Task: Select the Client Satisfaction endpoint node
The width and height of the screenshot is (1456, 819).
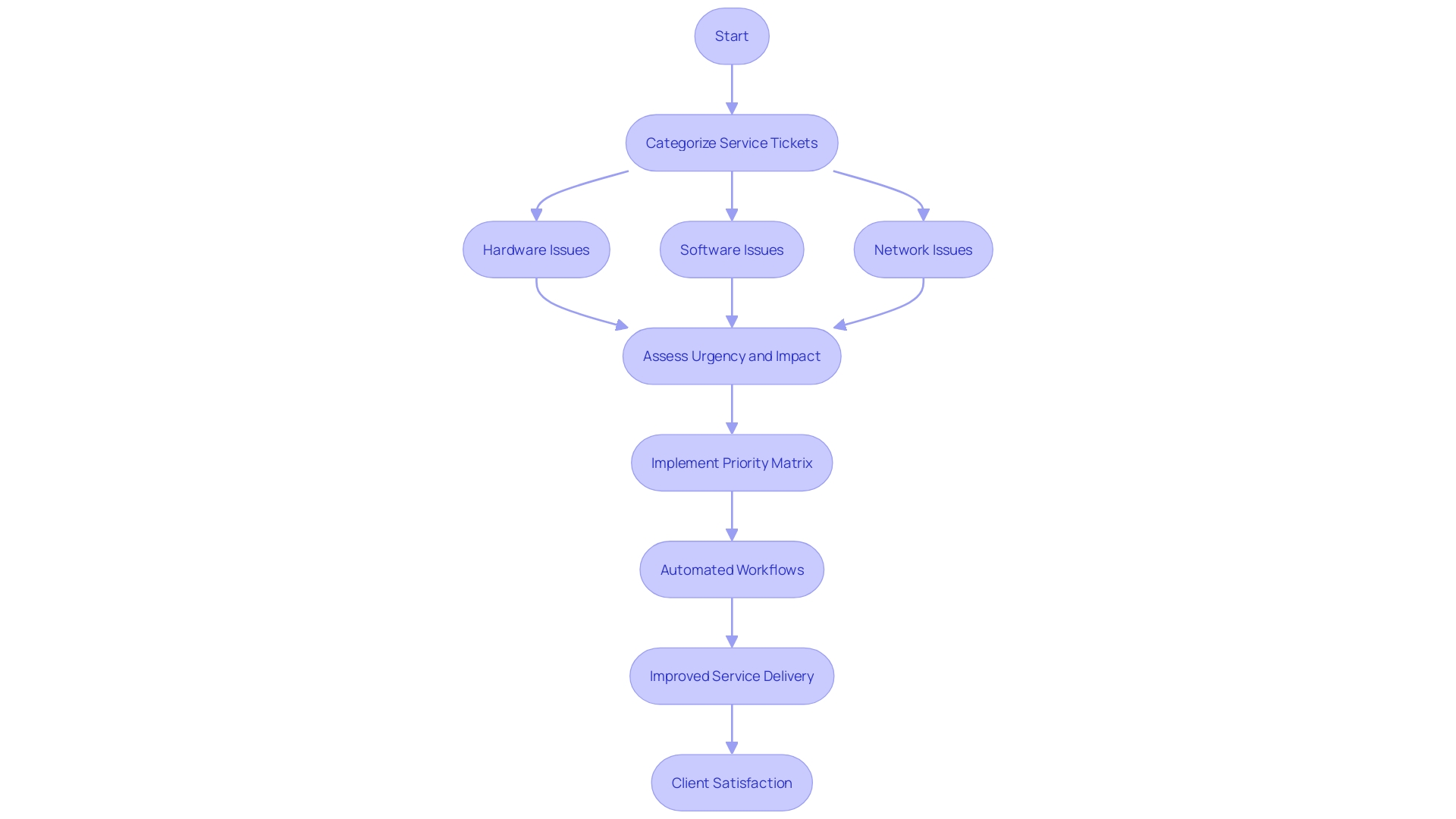Action: click(x=731, y=783)
